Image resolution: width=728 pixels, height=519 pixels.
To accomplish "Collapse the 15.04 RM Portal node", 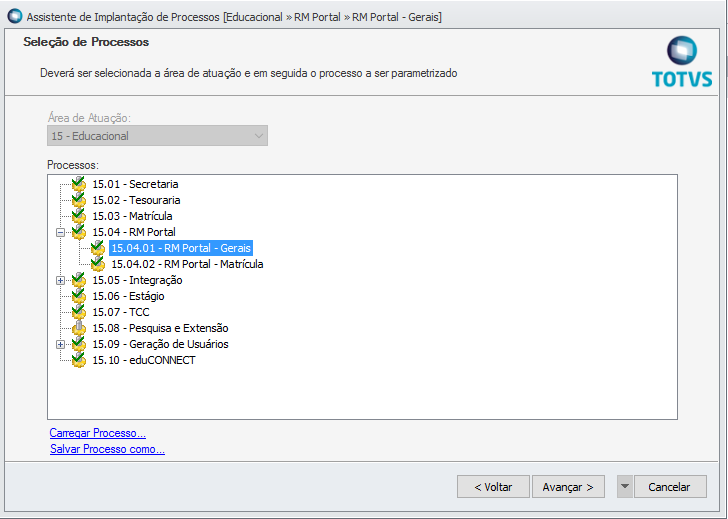I will 61,232.
